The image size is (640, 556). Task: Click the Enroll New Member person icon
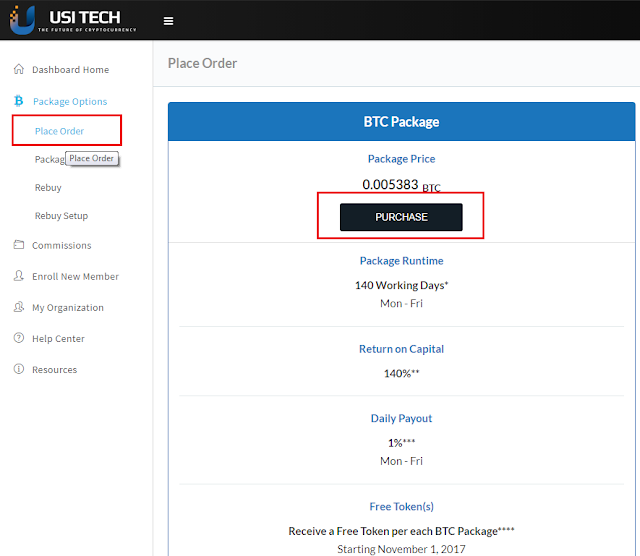pos(19,276)
